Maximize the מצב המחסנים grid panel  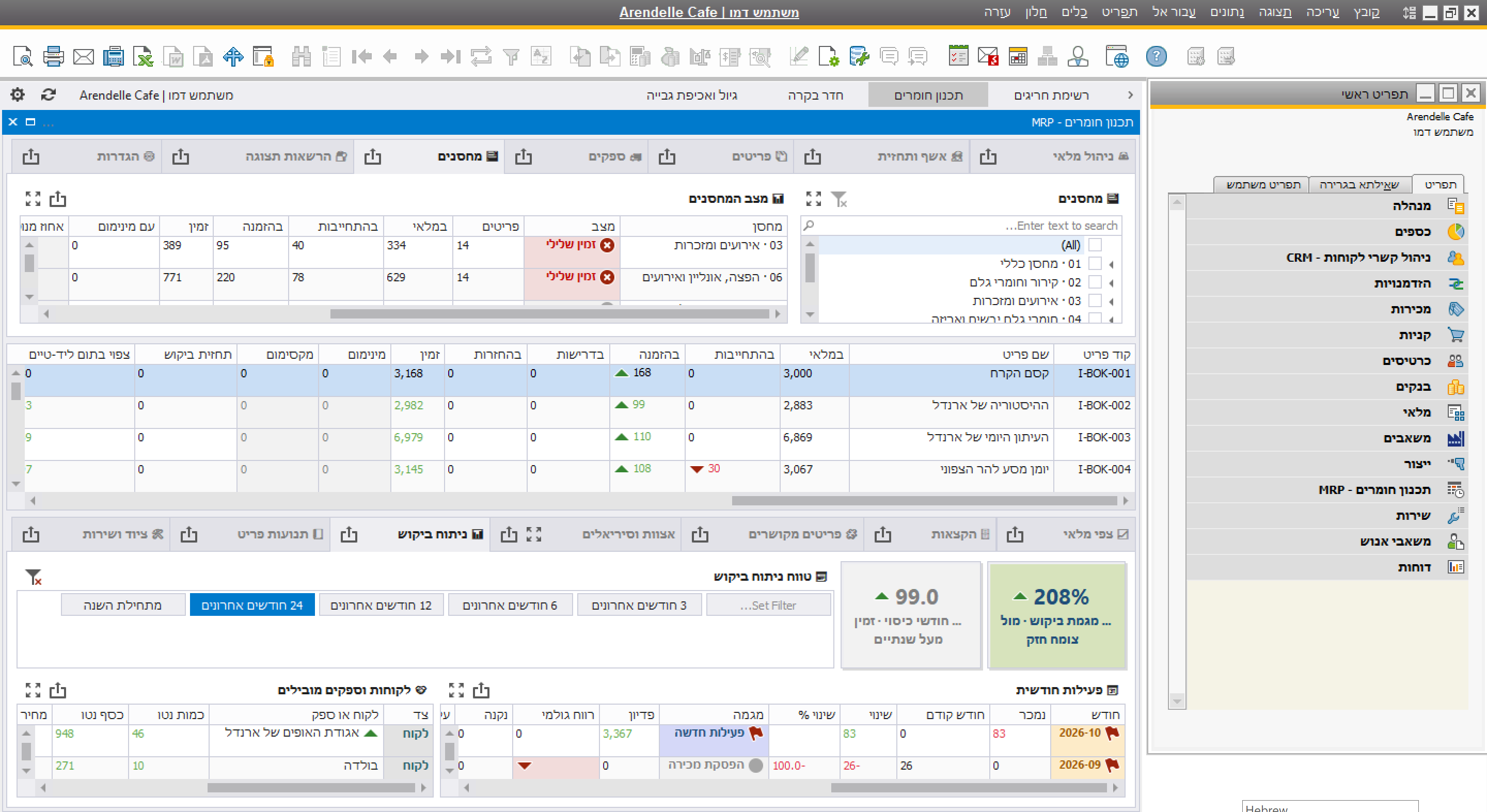pos(33,199)
